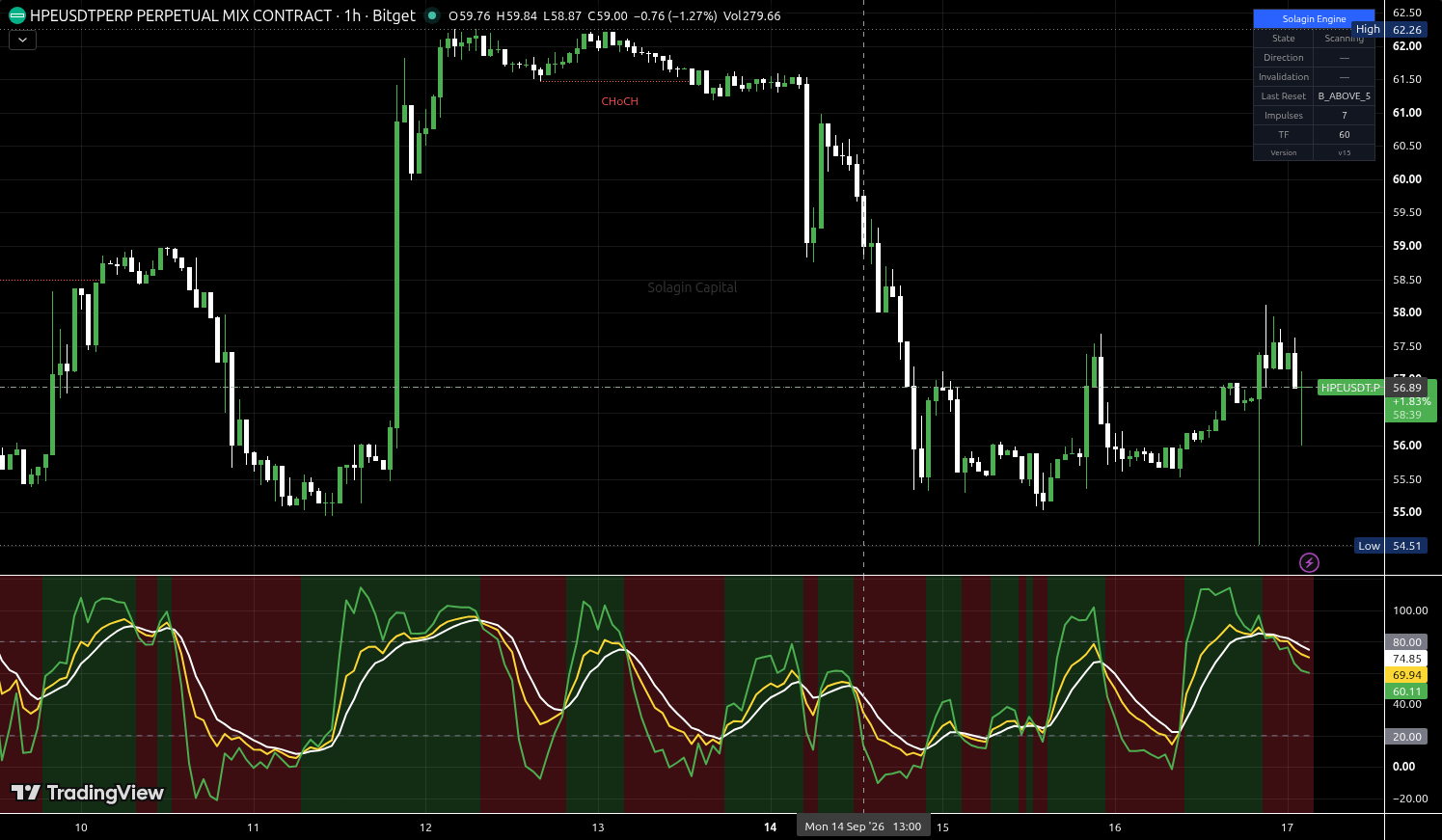Click the Impulses value 7

click(1345, 116)
